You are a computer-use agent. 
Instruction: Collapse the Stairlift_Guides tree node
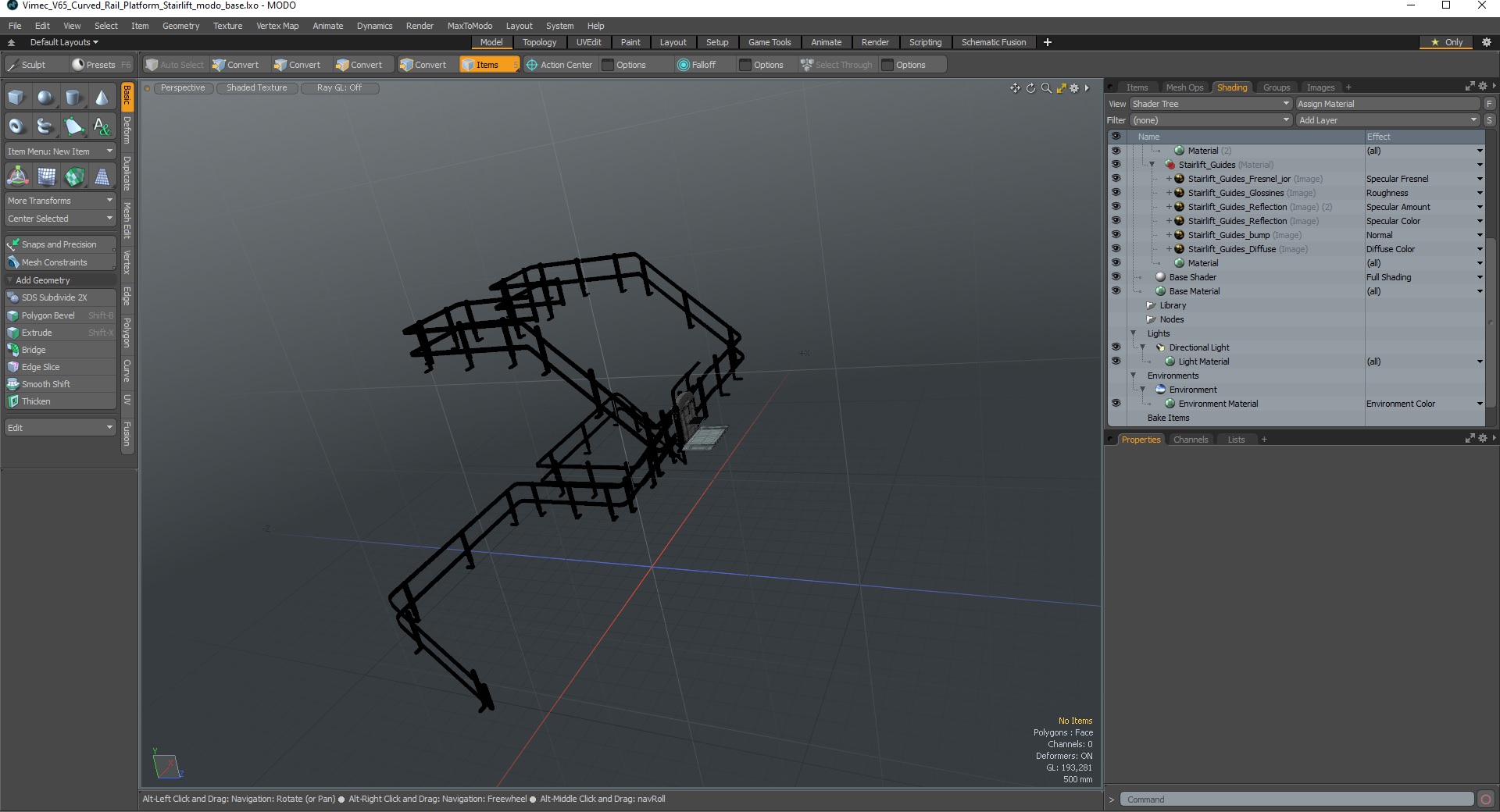(x=1152, y=165)
